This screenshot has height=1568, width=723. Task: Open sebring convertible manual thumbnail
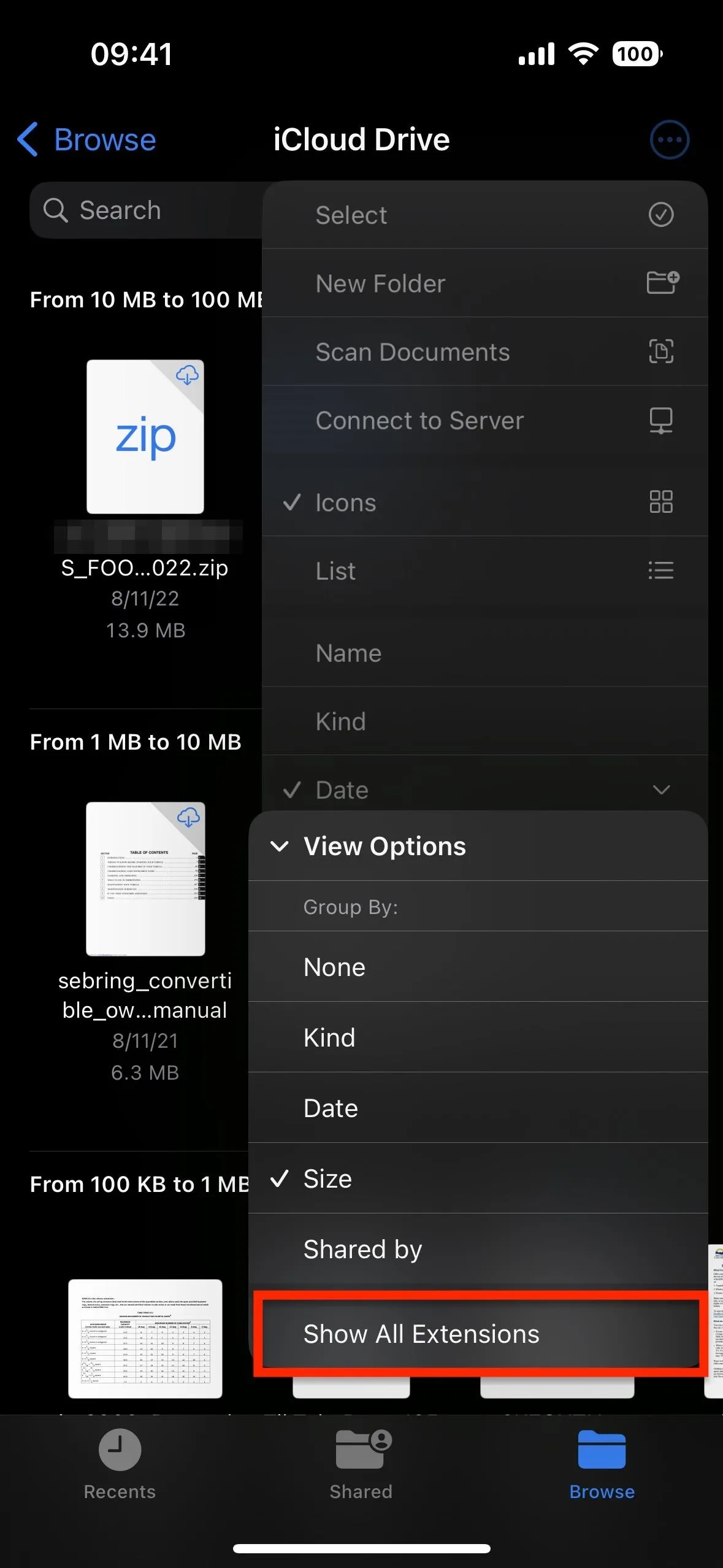145,878
